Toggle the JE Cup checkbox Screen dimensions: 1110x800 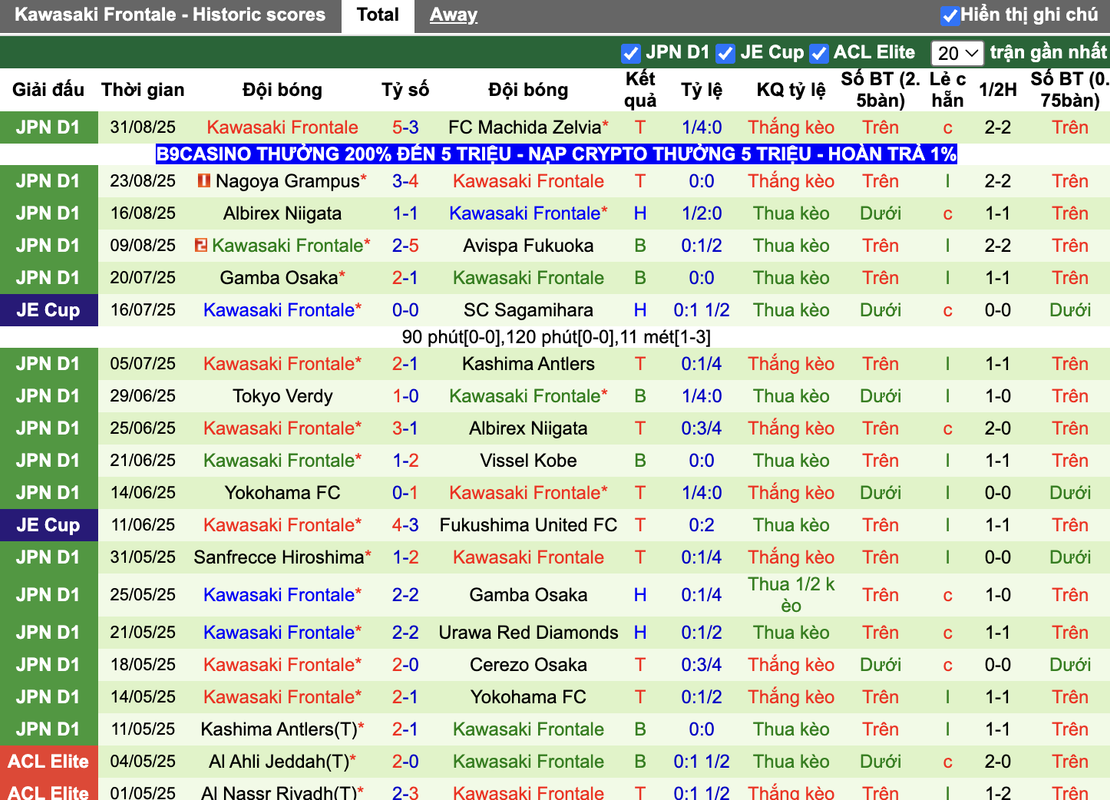click(725, 53)
